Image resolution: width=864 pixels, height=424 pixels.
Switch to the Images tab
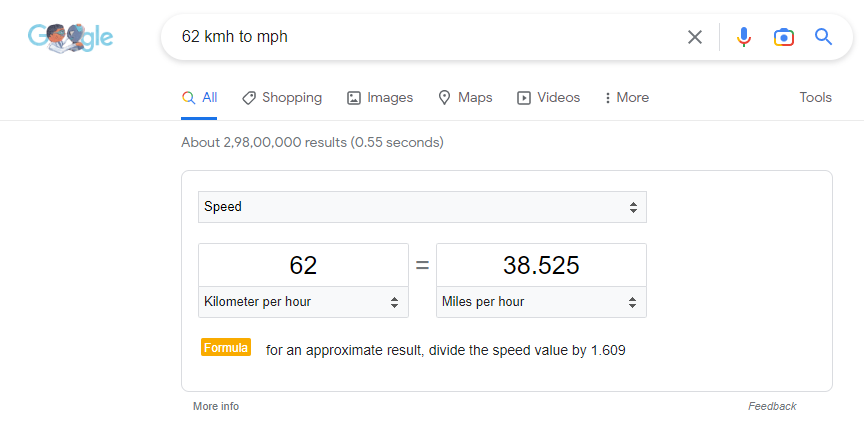380,98
